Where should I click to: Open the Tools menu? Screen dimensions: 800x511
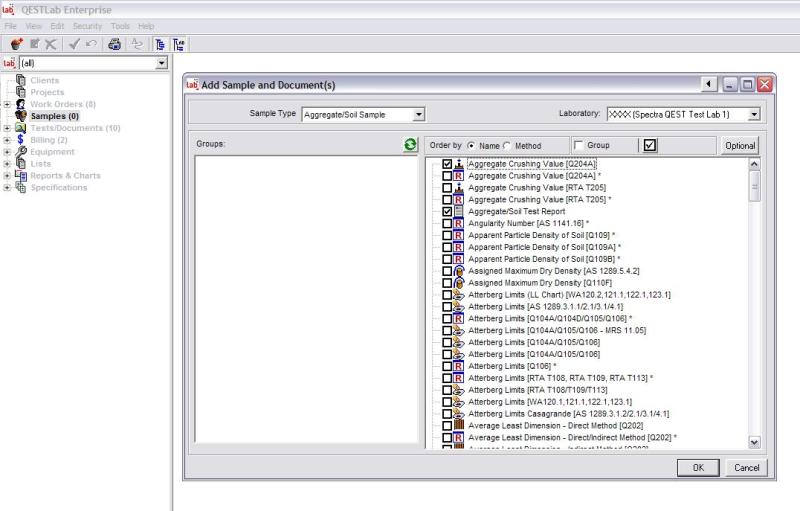pos(120,26)
